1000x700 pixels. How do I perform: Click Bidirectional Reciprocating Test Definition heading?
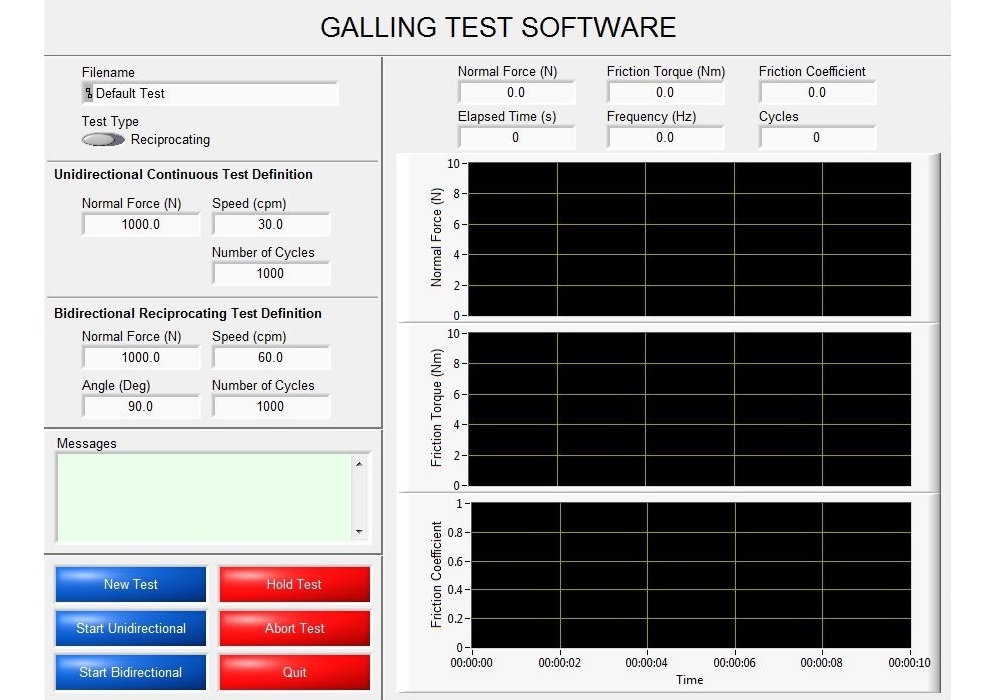click(x=188, y=314)
